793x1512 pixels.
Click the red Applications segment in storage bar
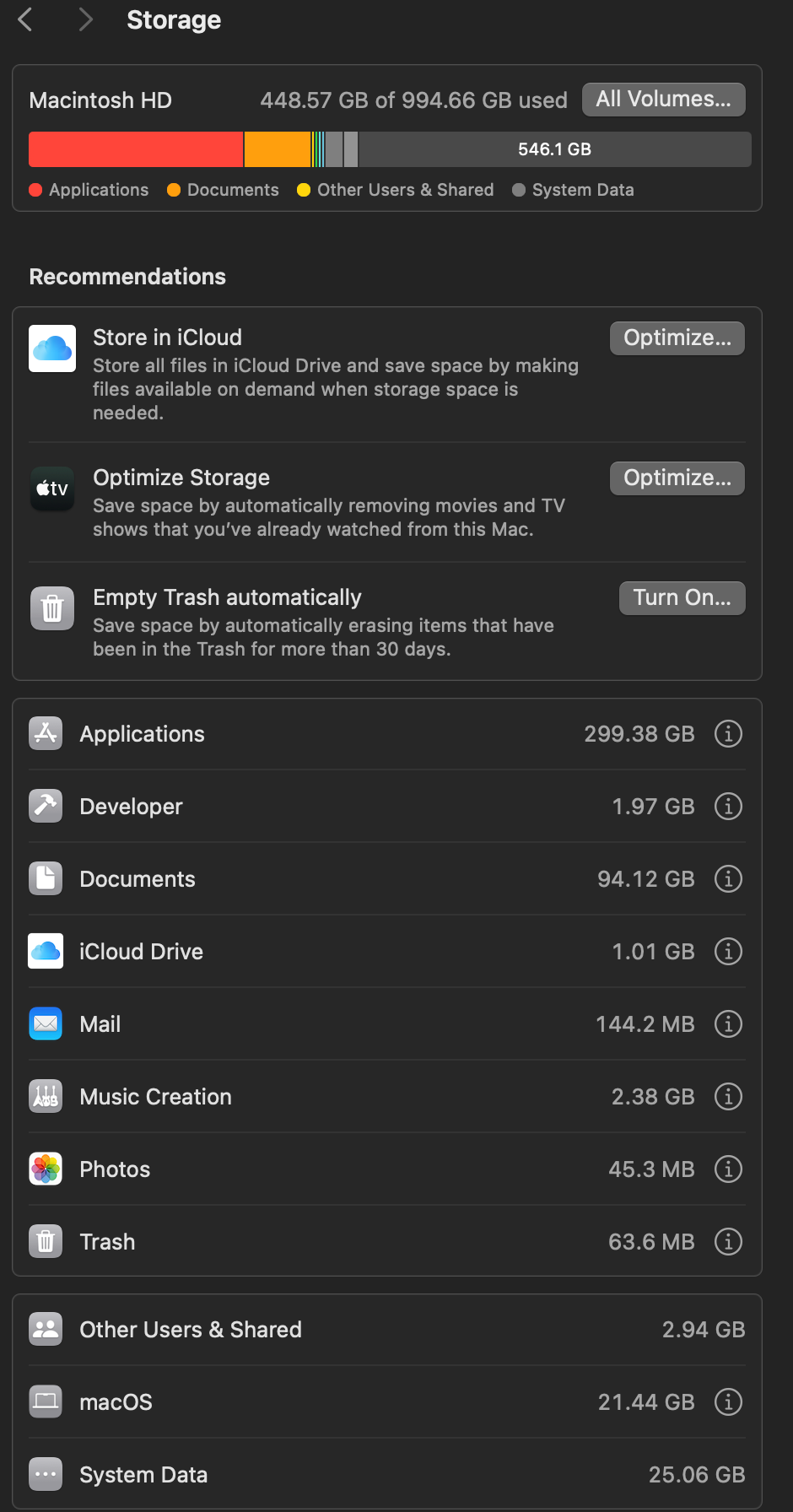pyautogui.click(x=135, y=149)
